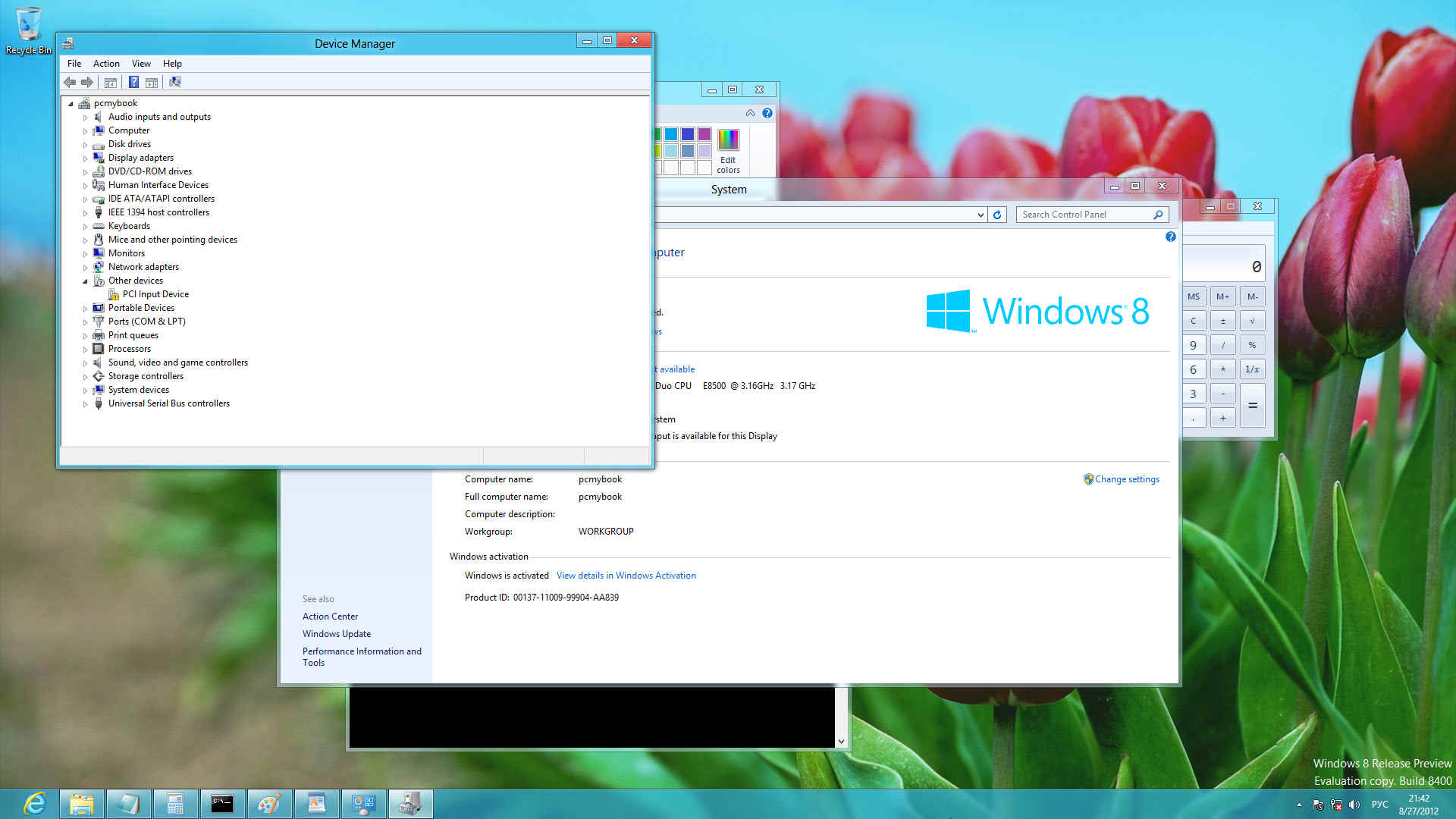Select the Keyboards category
Image resolution: width=1456 pixels, height=819 pixels.
[129, 226]
